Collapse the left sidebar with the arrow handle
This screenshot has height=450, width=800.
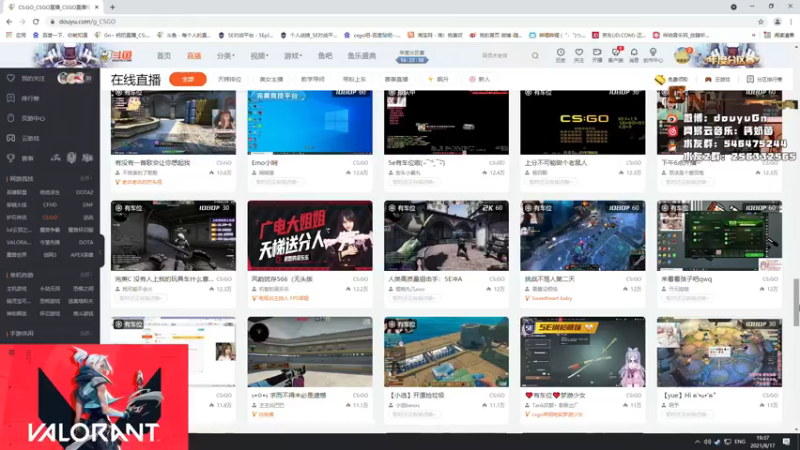coord(101,251)
